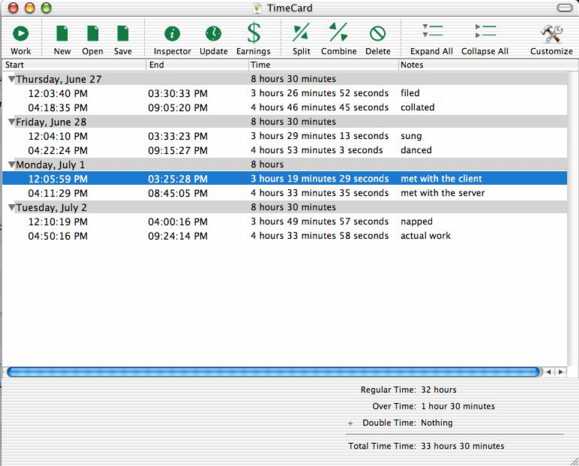Click end time 09:05:20 PM
The width and height of the screenshot is (579, 466).
pos(178,108)
